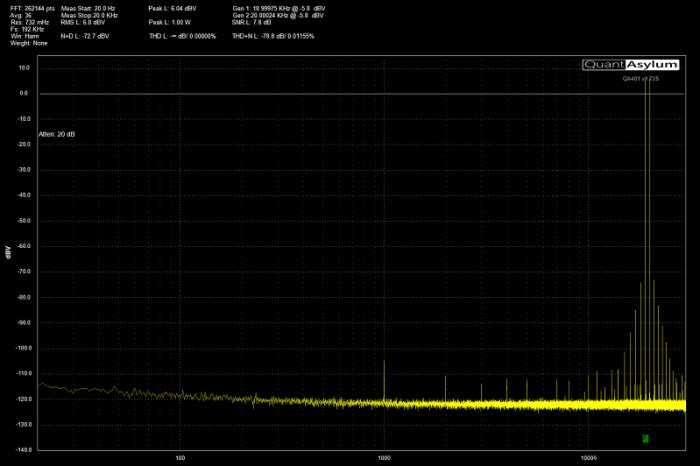
Task: Click the '100' frequency axis label
Action: pyautogui.click(x=180, y=458)
